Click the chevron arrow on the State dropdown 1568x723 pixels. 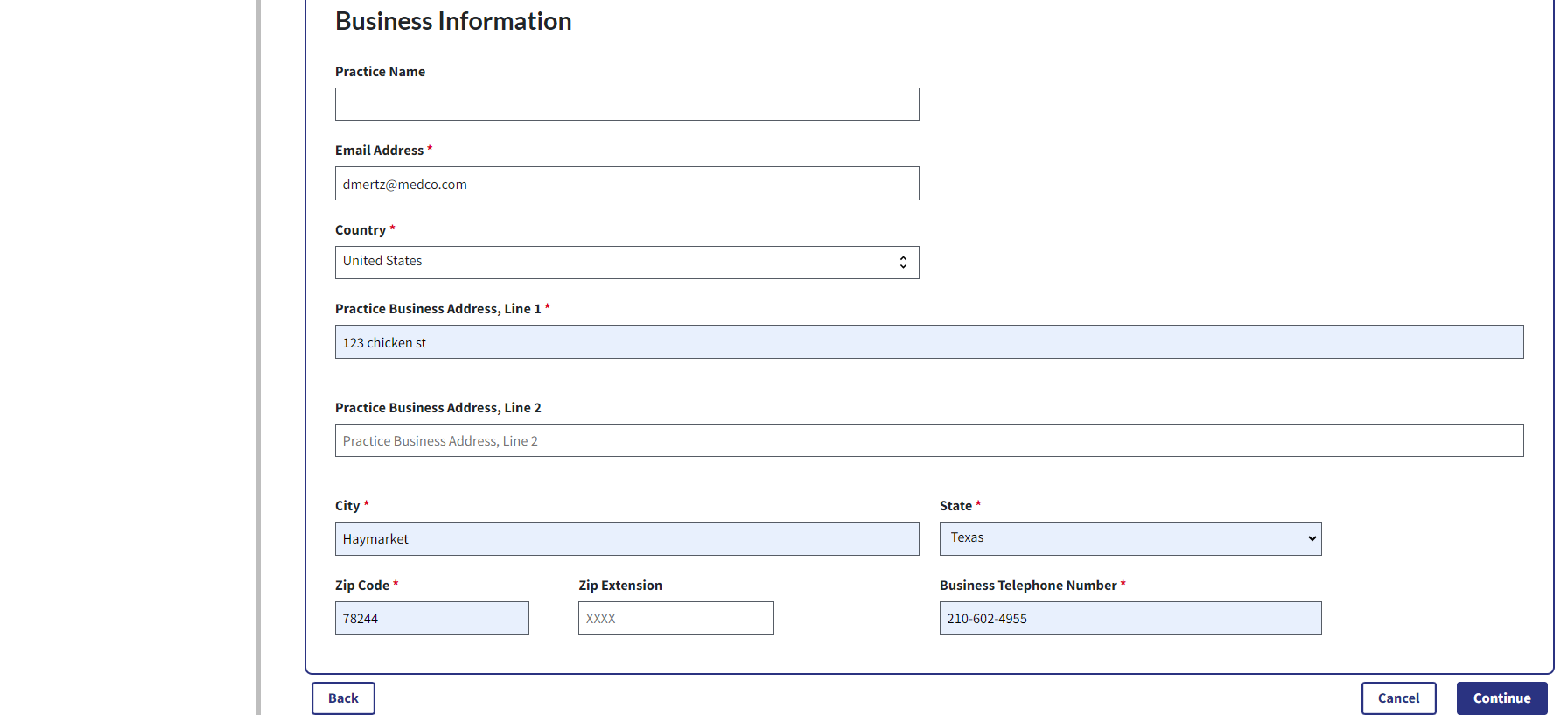click(1312, 539)
